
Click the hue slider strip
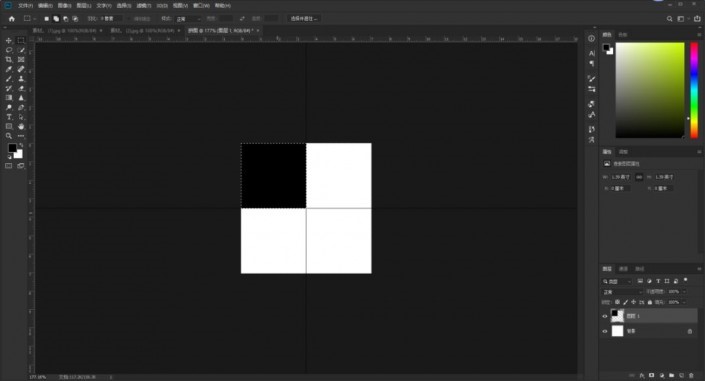click(694, 90)
